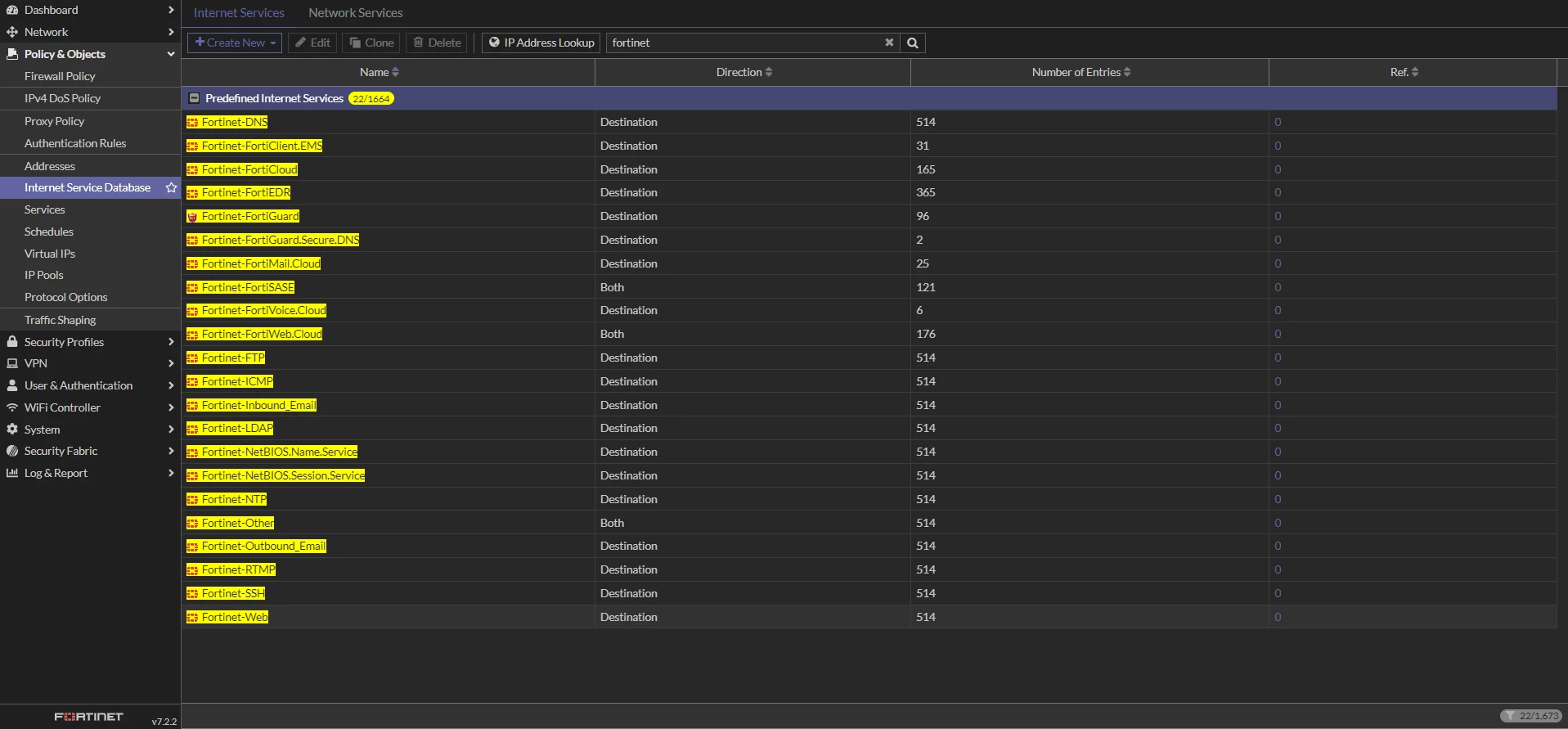Select the Fortinet-FortiGuard.Secure.DNS entry
Image resolution: width=1568 pixels, height=729 pixels.
(x=281, y=240)
